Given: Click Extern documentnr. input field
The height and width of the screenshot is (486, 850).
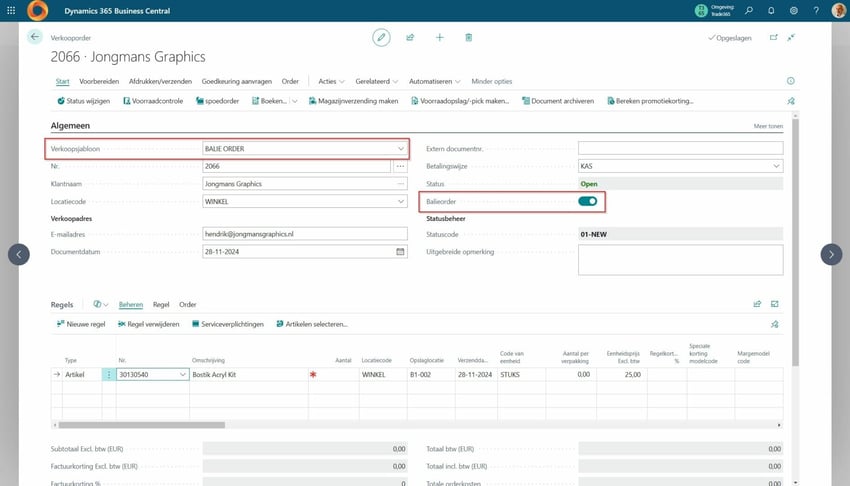Looking at the screenshot, I should [x=680, y=148].
